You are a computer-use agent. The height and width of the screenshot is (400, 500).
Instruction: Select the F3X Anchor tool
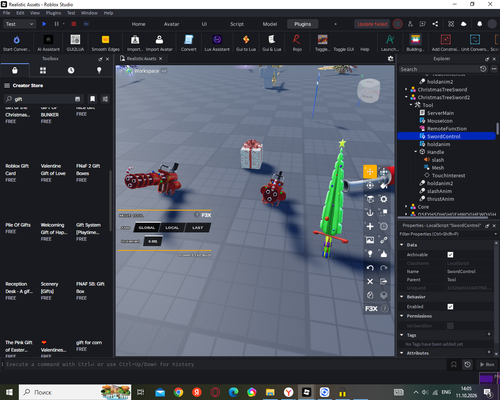(370, 213)
